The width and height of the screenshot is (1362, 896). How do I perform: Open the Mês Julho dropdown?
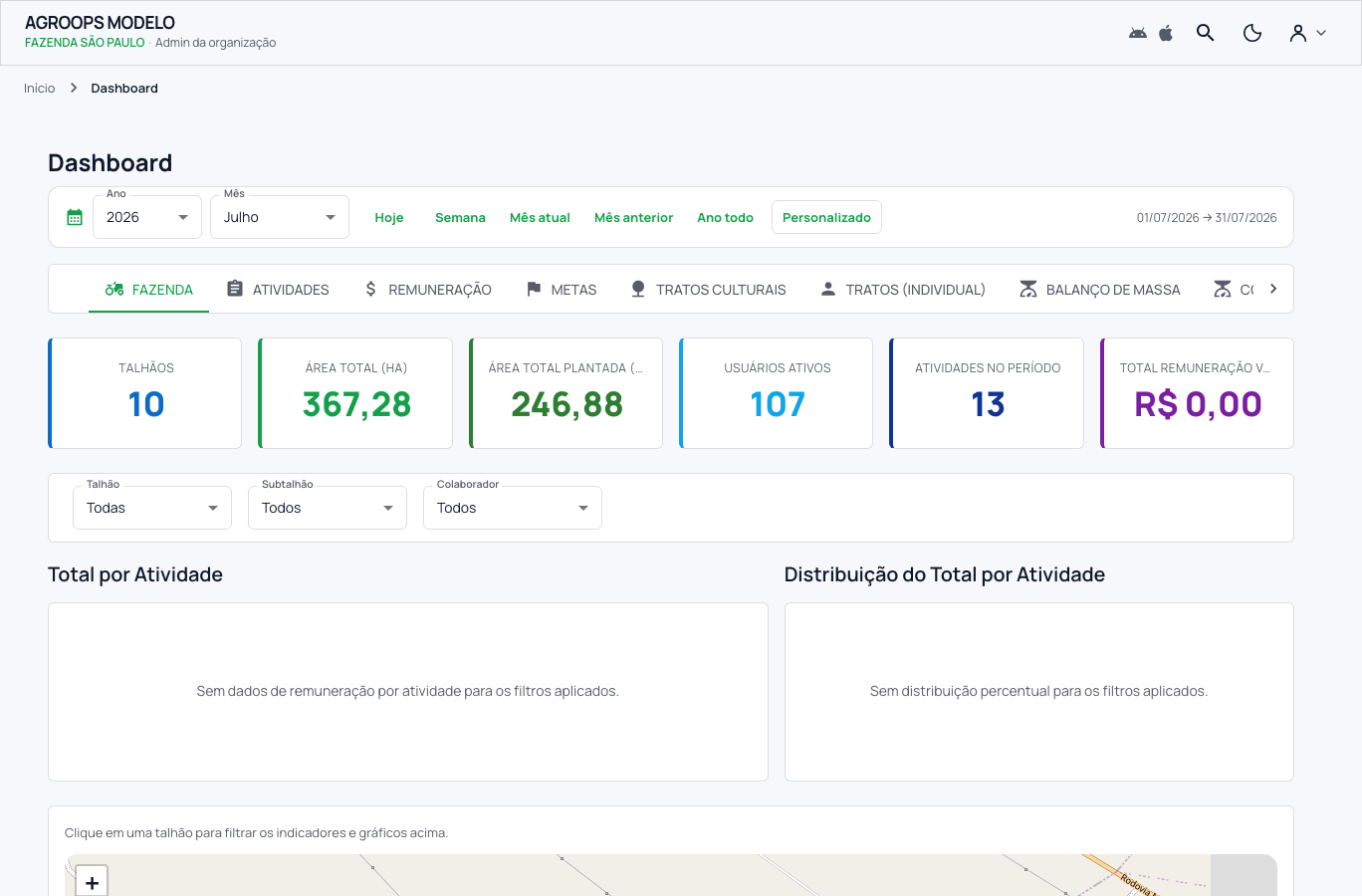point(280,217)
